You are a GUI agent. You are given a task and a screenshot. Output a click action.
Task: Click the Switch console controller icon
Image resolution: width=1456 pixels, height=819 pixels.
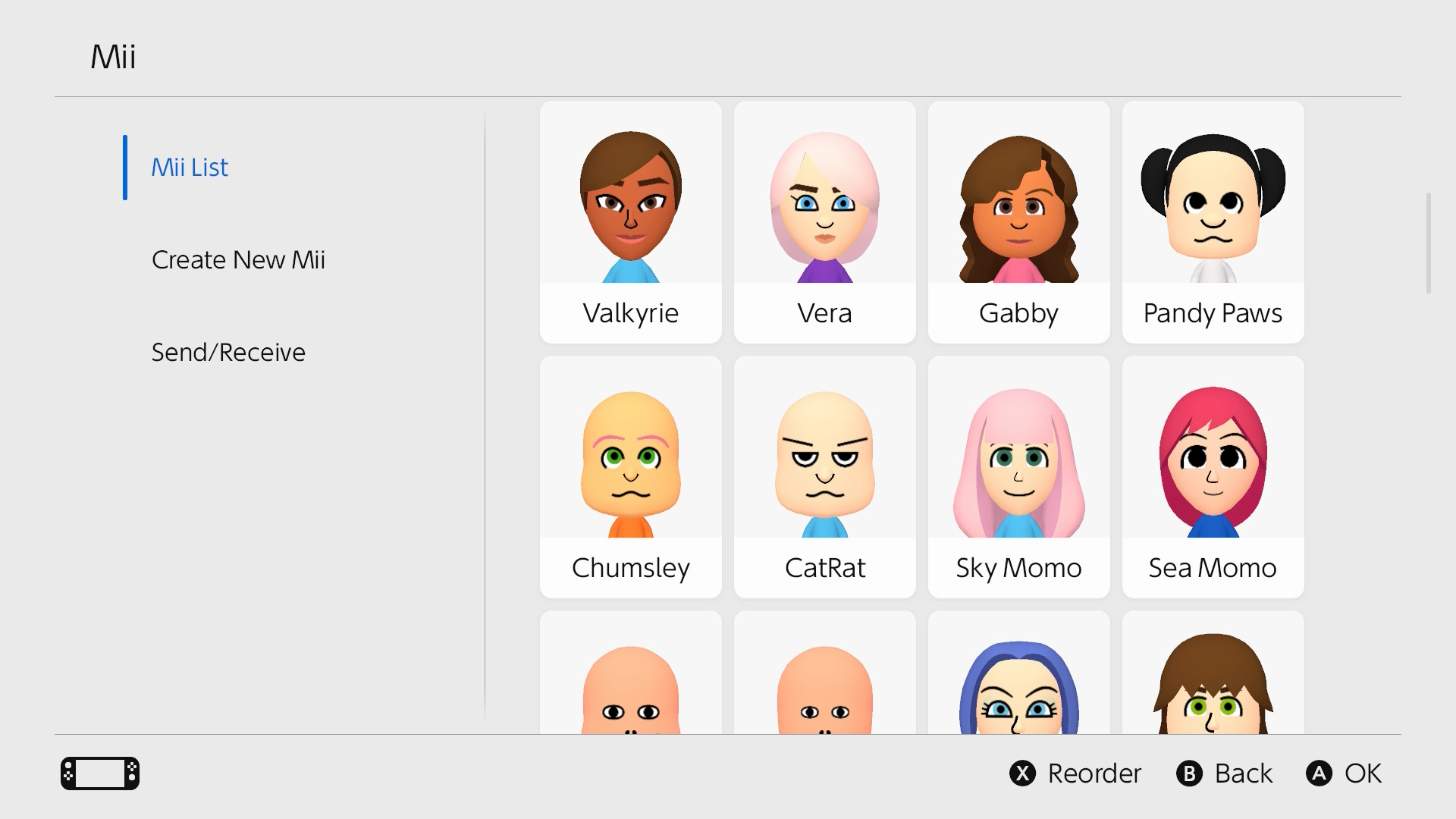(100, 773)
